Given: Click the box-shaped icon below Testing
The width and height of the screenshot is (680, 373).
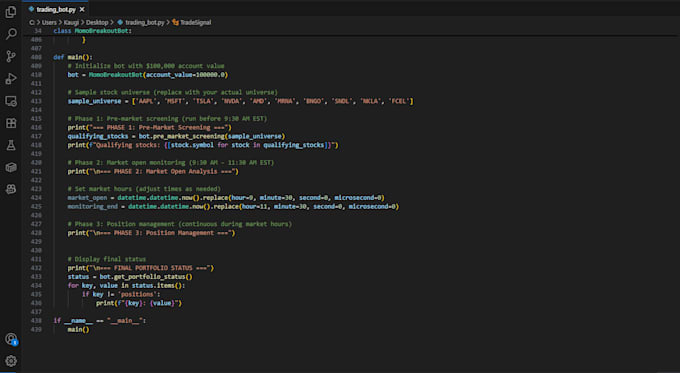Looking at the screenshot, I should click(11, 167).
